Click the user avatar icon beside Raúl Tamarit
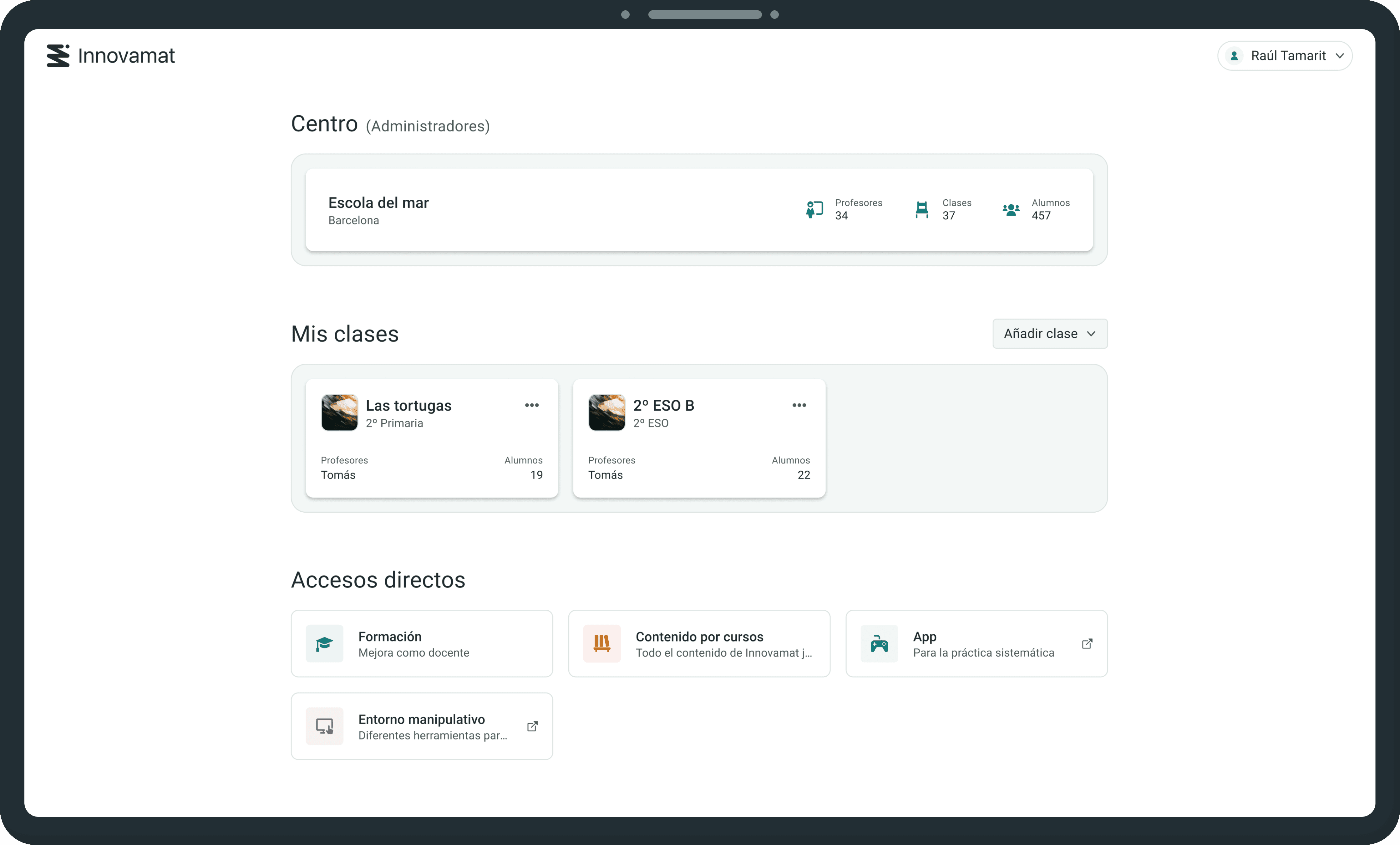Image resolution: width=1400 pixels, height=845 pixels. (1234, 56)
